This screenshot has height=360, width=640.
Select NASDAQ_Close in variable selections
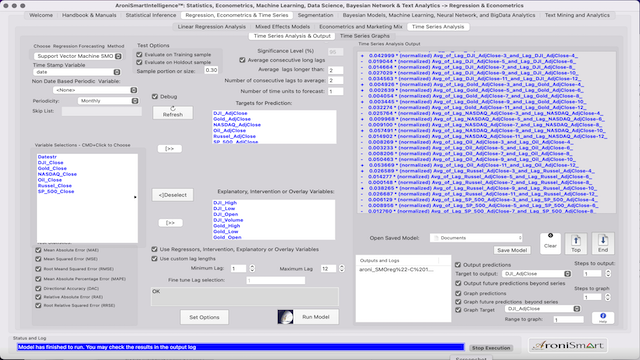[x=57, y=174]
